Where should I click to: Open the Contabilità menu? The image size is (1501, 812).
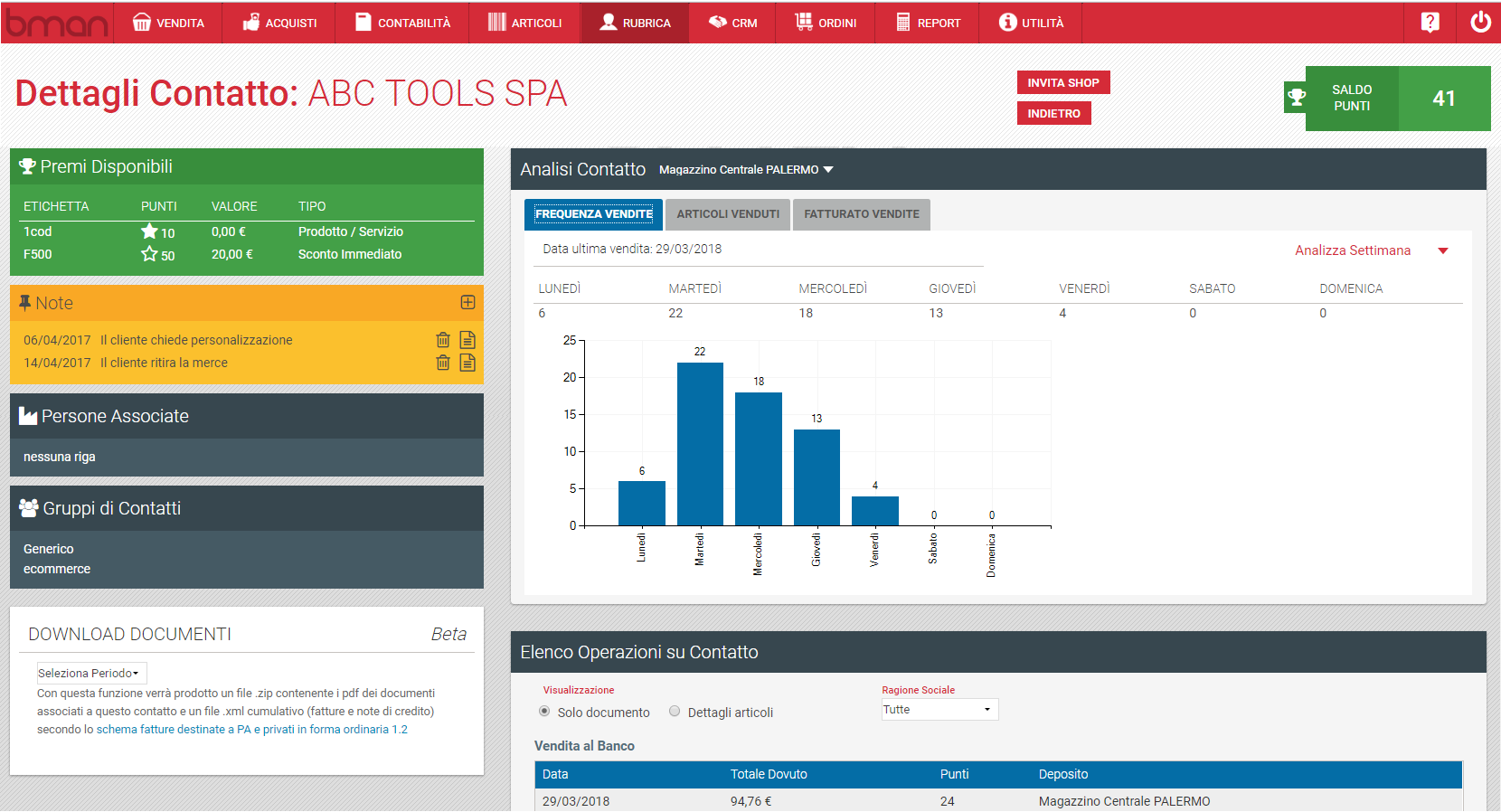[402, 23]
